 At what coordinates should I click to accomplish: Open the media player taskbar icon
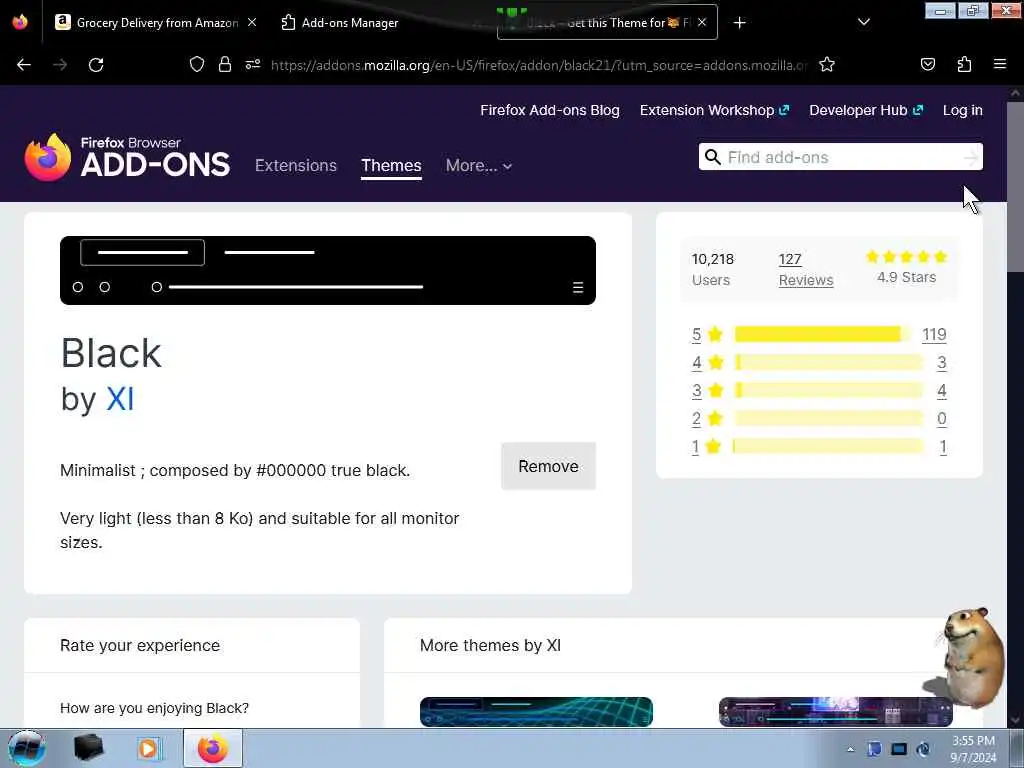(148, 748)
